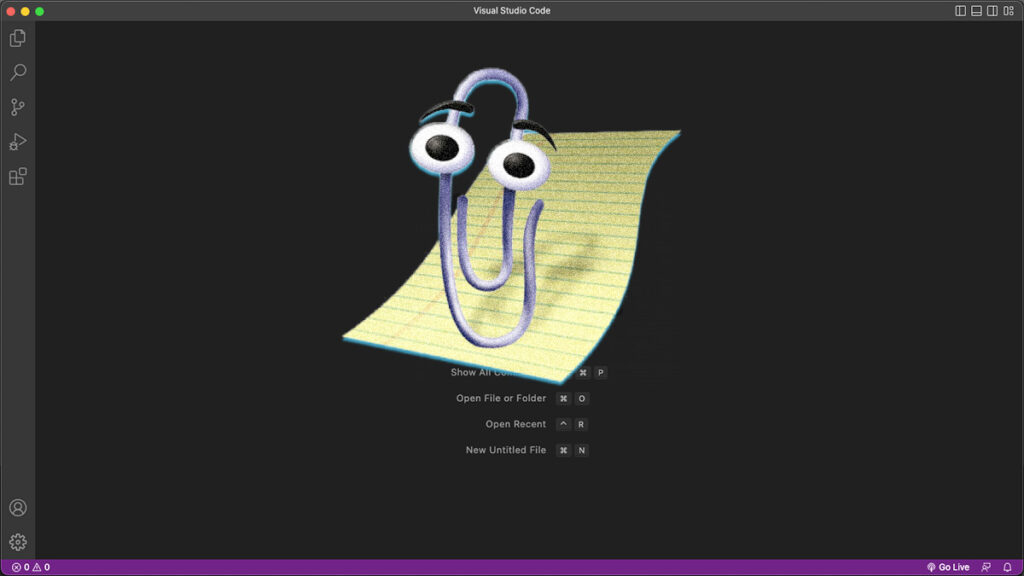1024x576 pixels.
Task: Select the Run and Debug icon
Action: (x=16, y=141)
